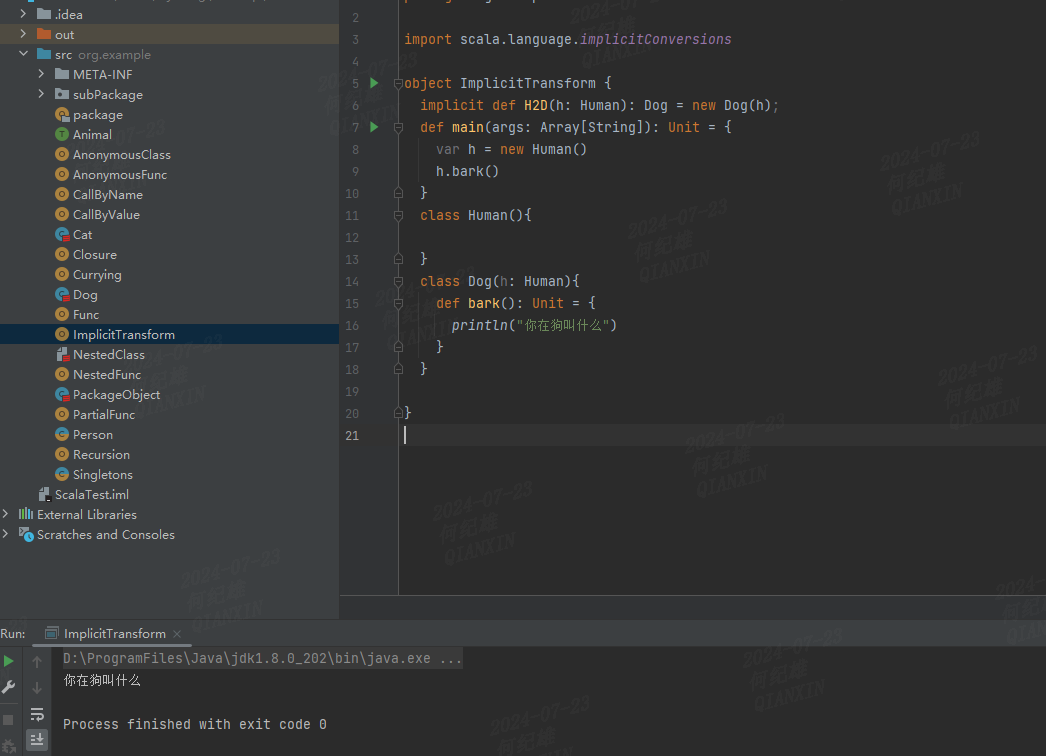The width and height of the screenshot is (1046, 756).
Task: Collapse main method fold marker on line 7
Action: (x=398, y=127)
